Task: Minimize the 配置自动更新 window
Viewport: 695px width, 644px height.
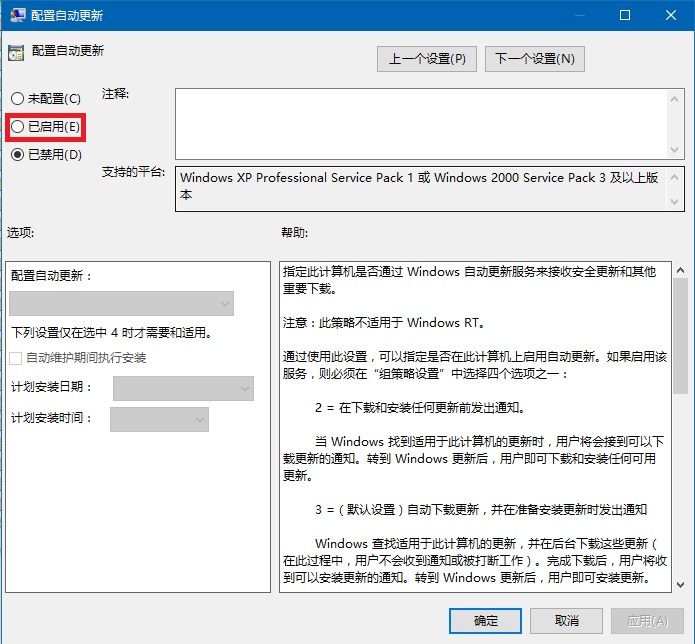Action: tap(579, 15)
